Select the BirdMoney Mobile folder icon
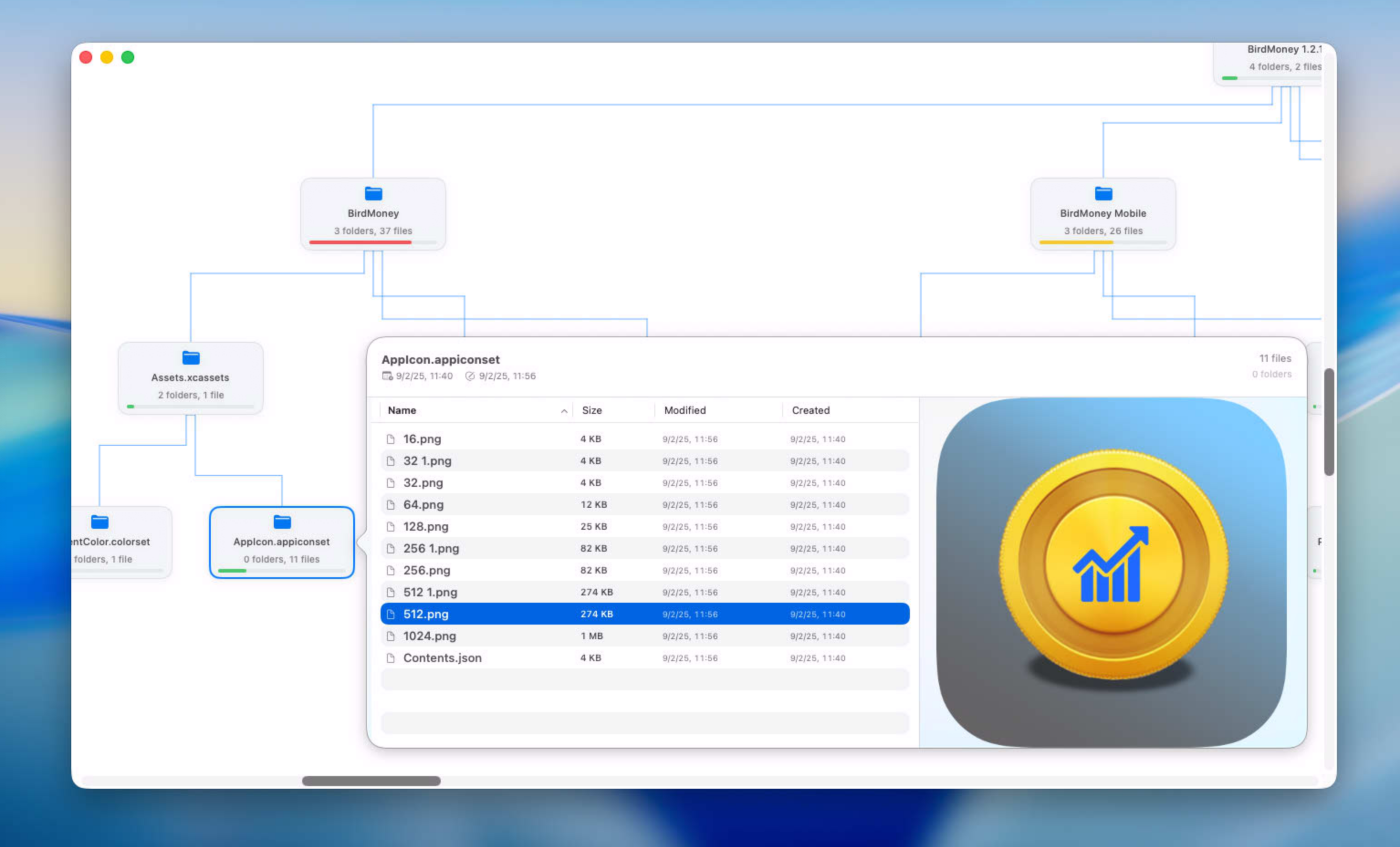Screen dimensions: 1400x847 pyautogui.click(x=1103, y=194)
